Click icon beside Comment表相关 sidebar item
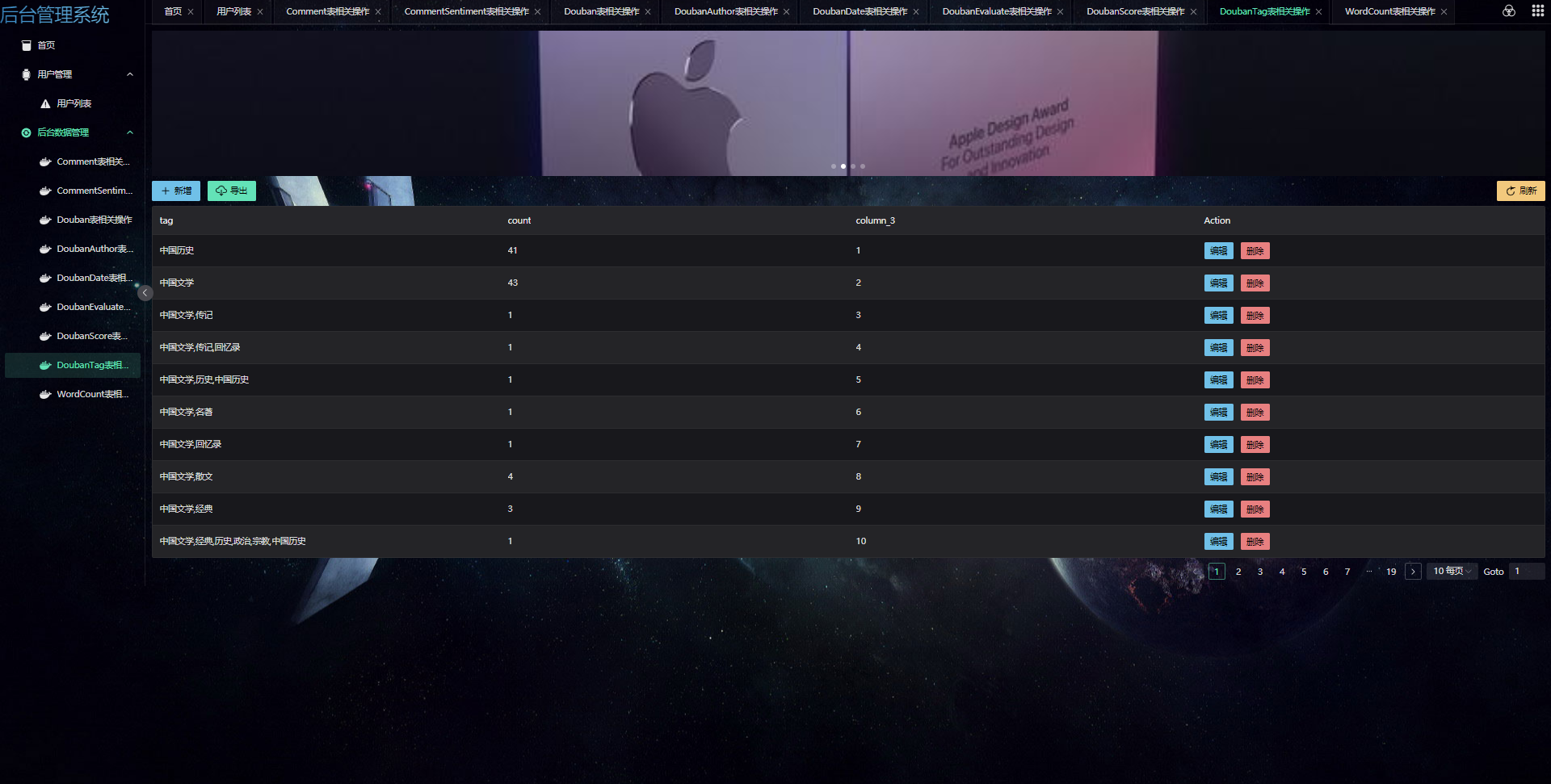 point(45,161)
